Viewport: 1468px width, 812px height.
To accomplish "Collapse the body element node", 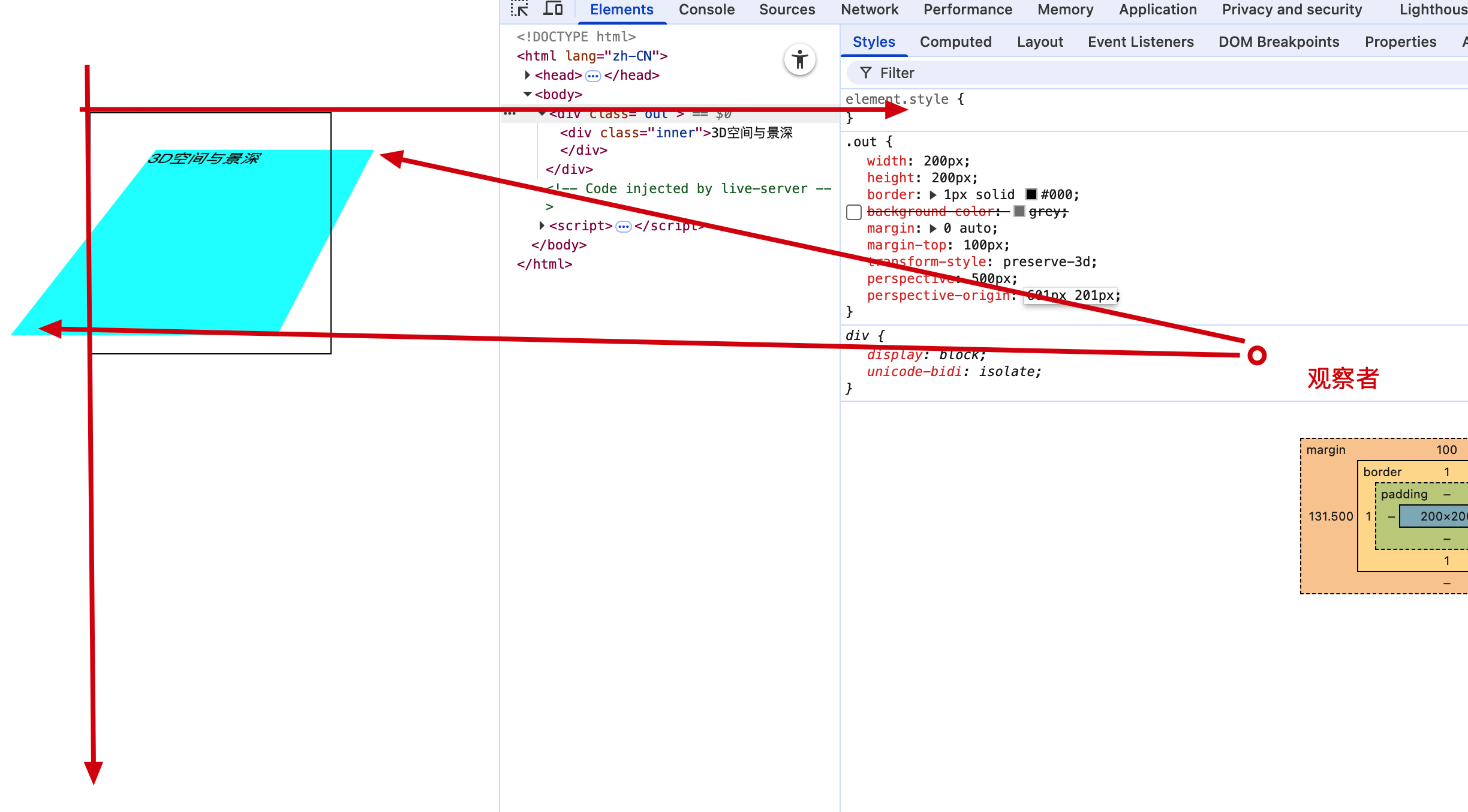I will point(527,94).
